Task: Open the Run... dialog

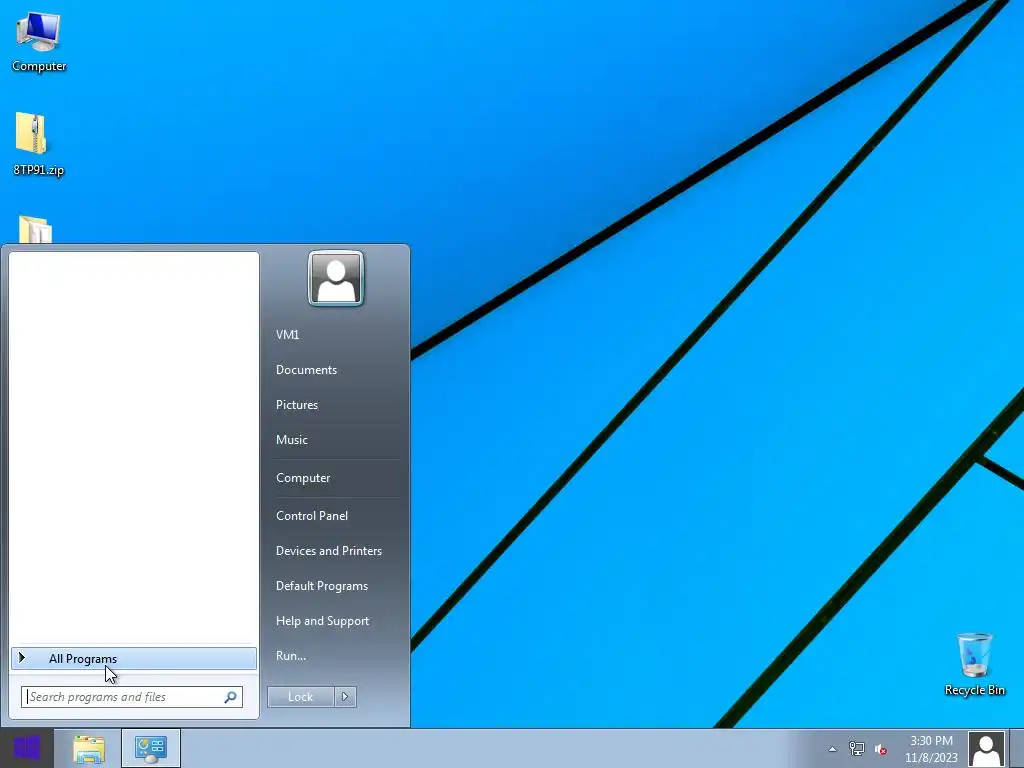Action: coord(291,656)
